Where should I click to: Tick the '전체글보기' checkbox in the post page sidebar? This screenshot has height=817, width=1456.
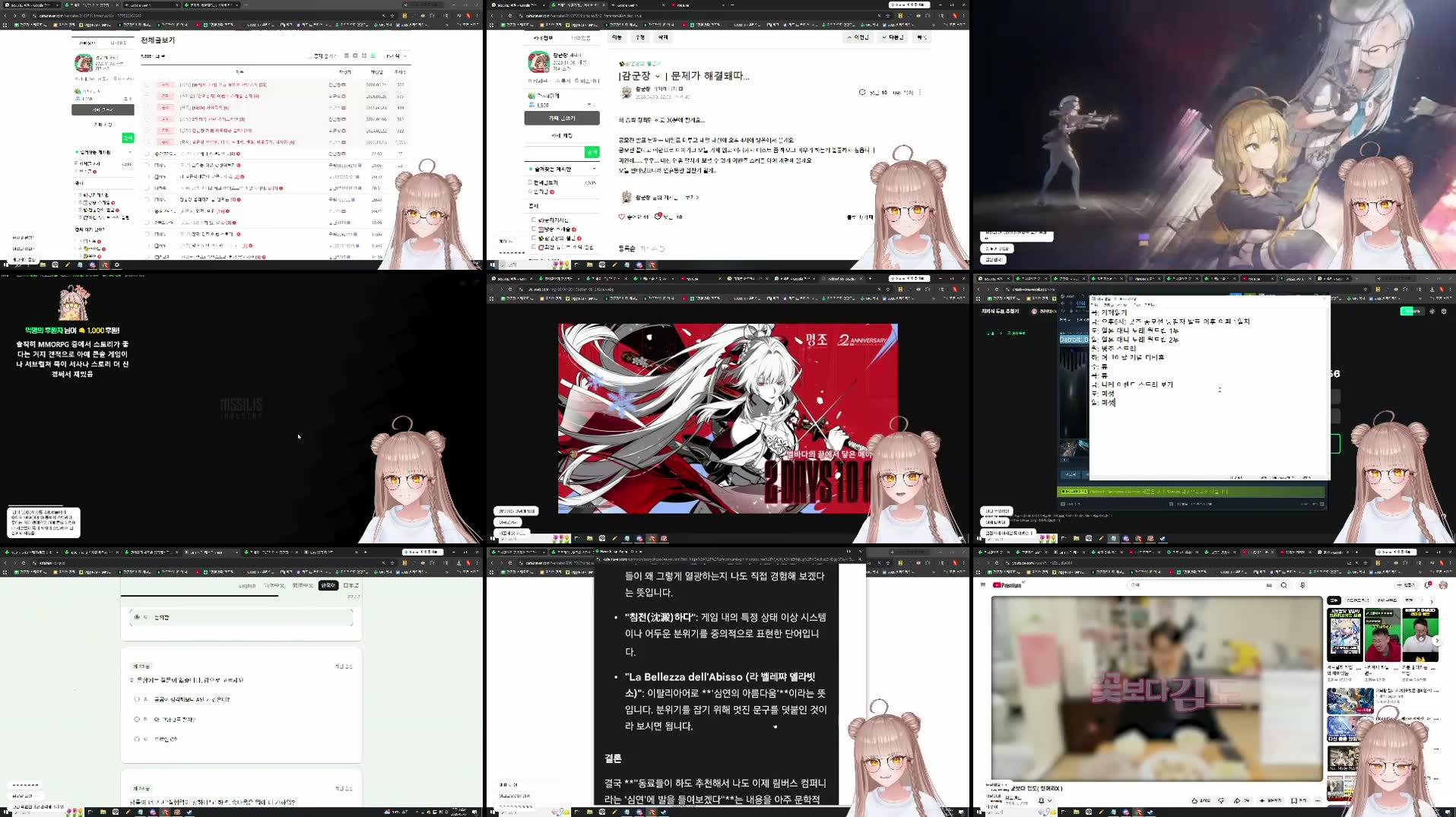[x=531, y=182]
